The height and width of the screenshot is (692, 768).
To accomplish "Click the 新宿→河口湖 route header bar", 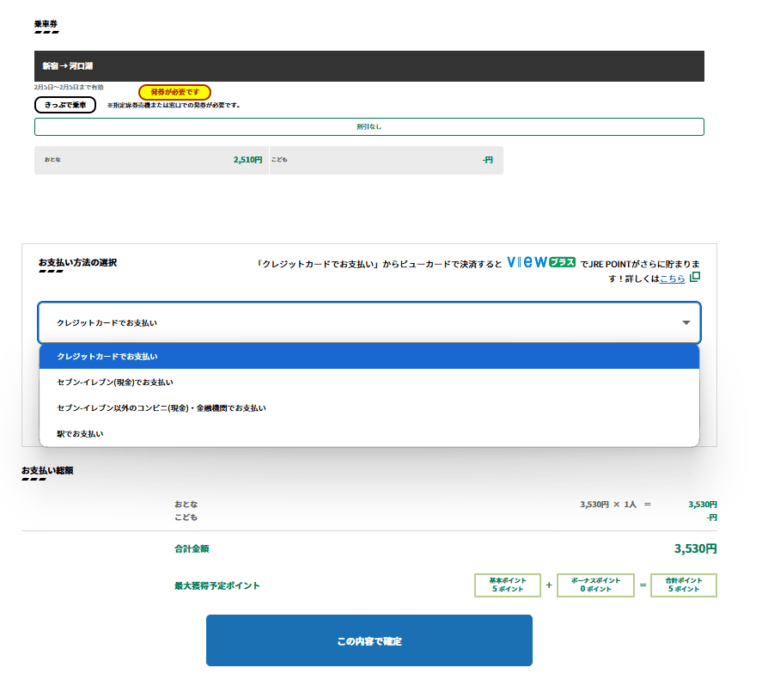I will coord(369,66).
